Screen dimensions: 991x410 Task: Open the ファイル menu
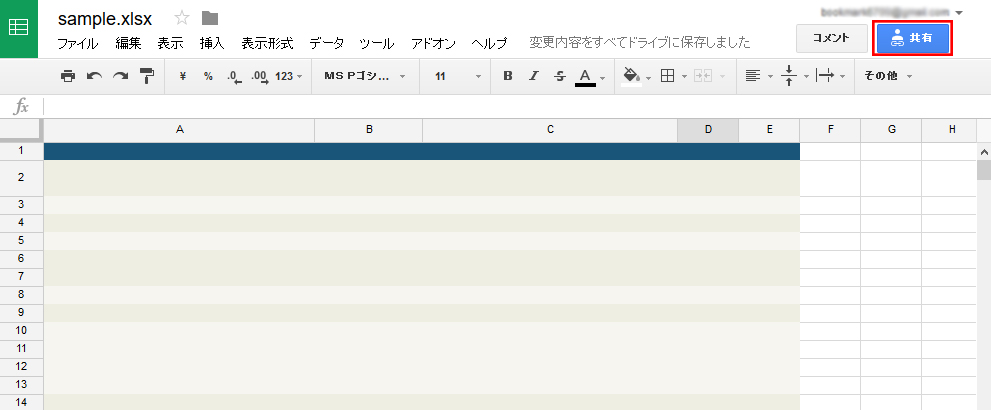[x=78, y=44]
